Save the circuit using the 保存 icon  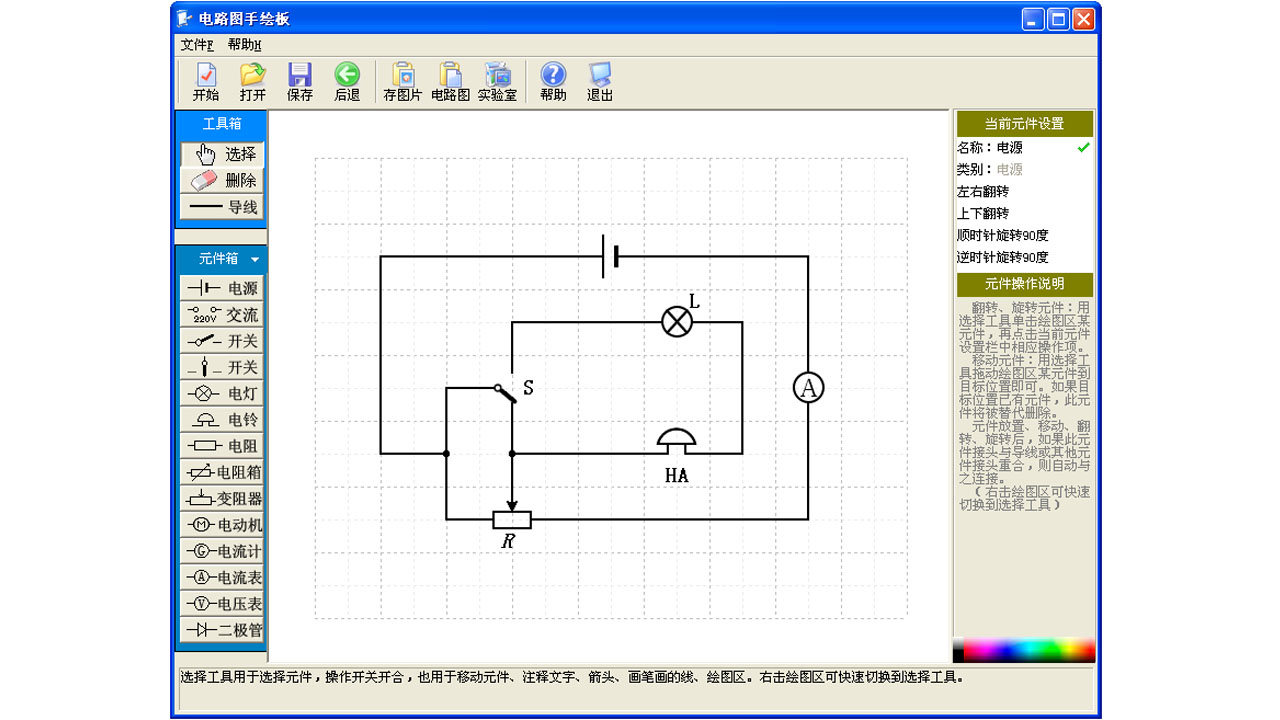pyautogui.click(x=300, y=82)
